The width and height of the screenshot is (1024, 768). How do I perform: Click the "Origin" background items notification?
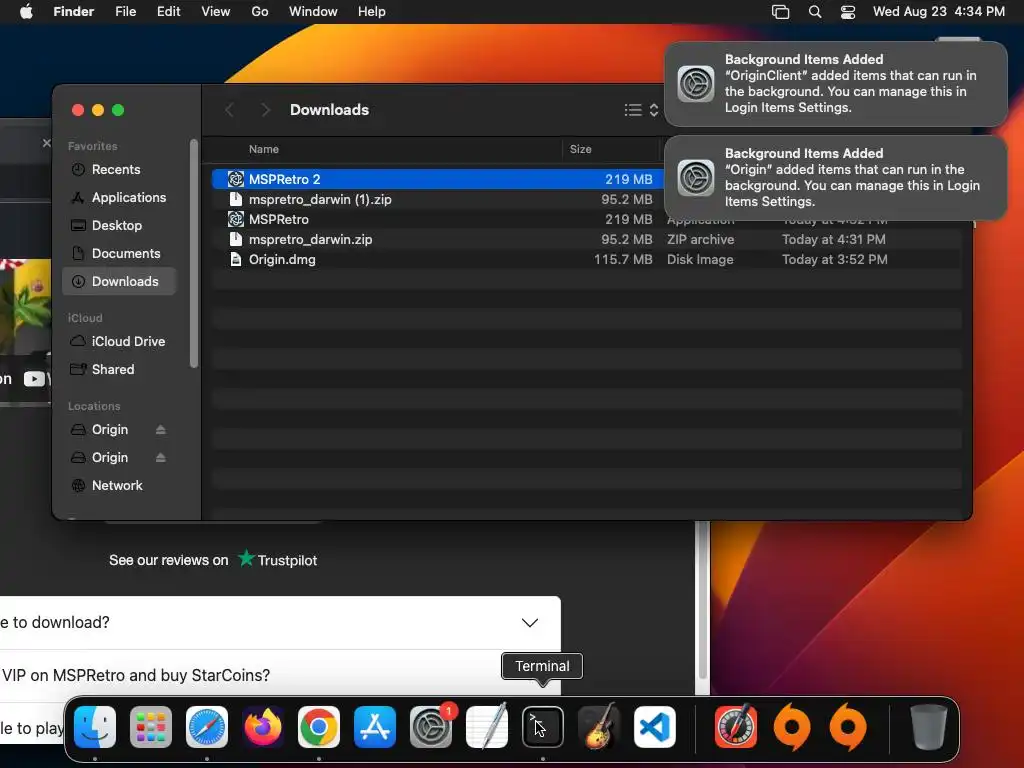835,178
